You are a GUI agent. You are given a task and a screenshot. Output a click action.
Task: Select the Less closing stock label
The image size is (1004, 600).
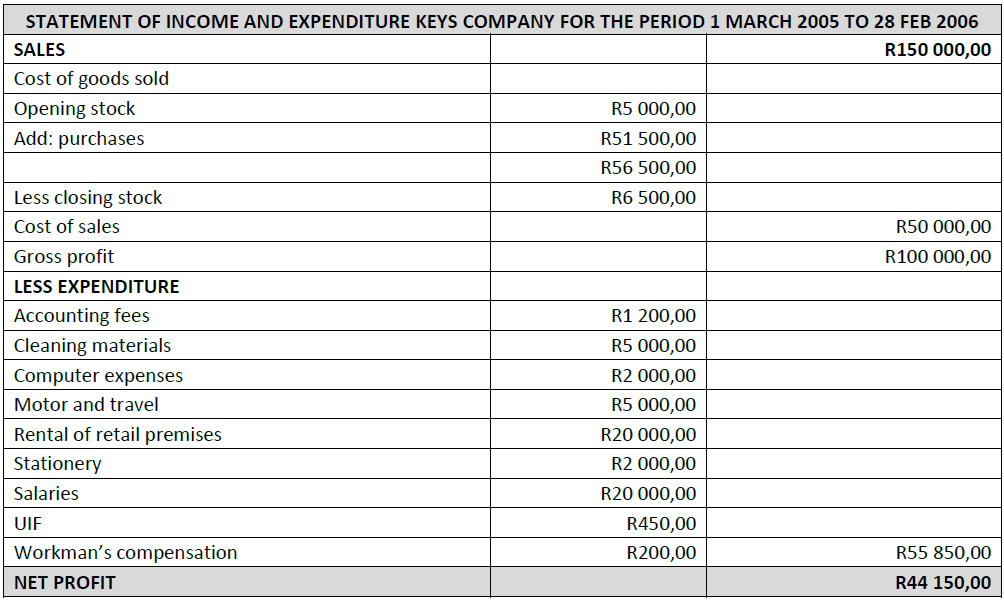(88, 198)
